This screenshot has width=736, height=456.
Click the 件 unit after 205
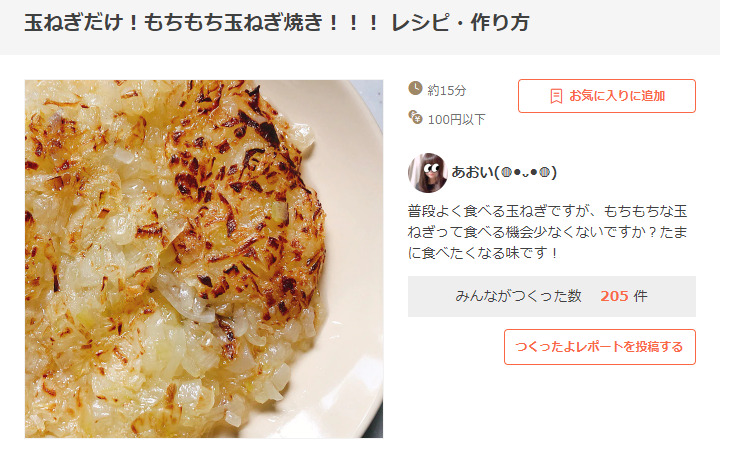point(640,296)
